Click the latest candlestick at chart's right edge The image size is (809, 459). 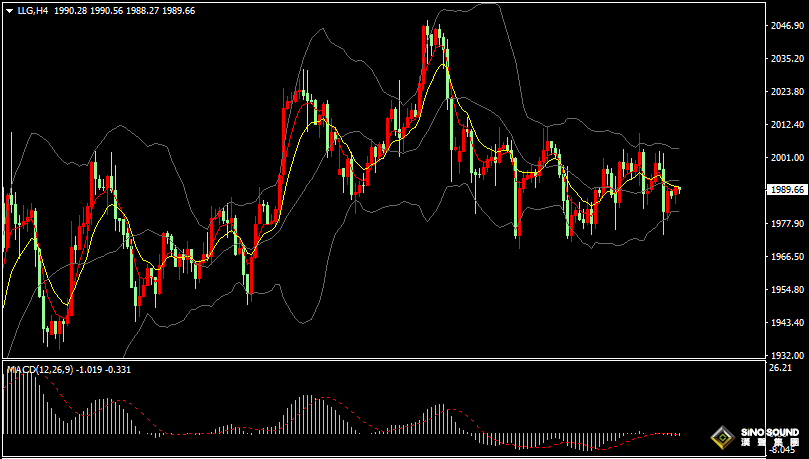(677, 190)
